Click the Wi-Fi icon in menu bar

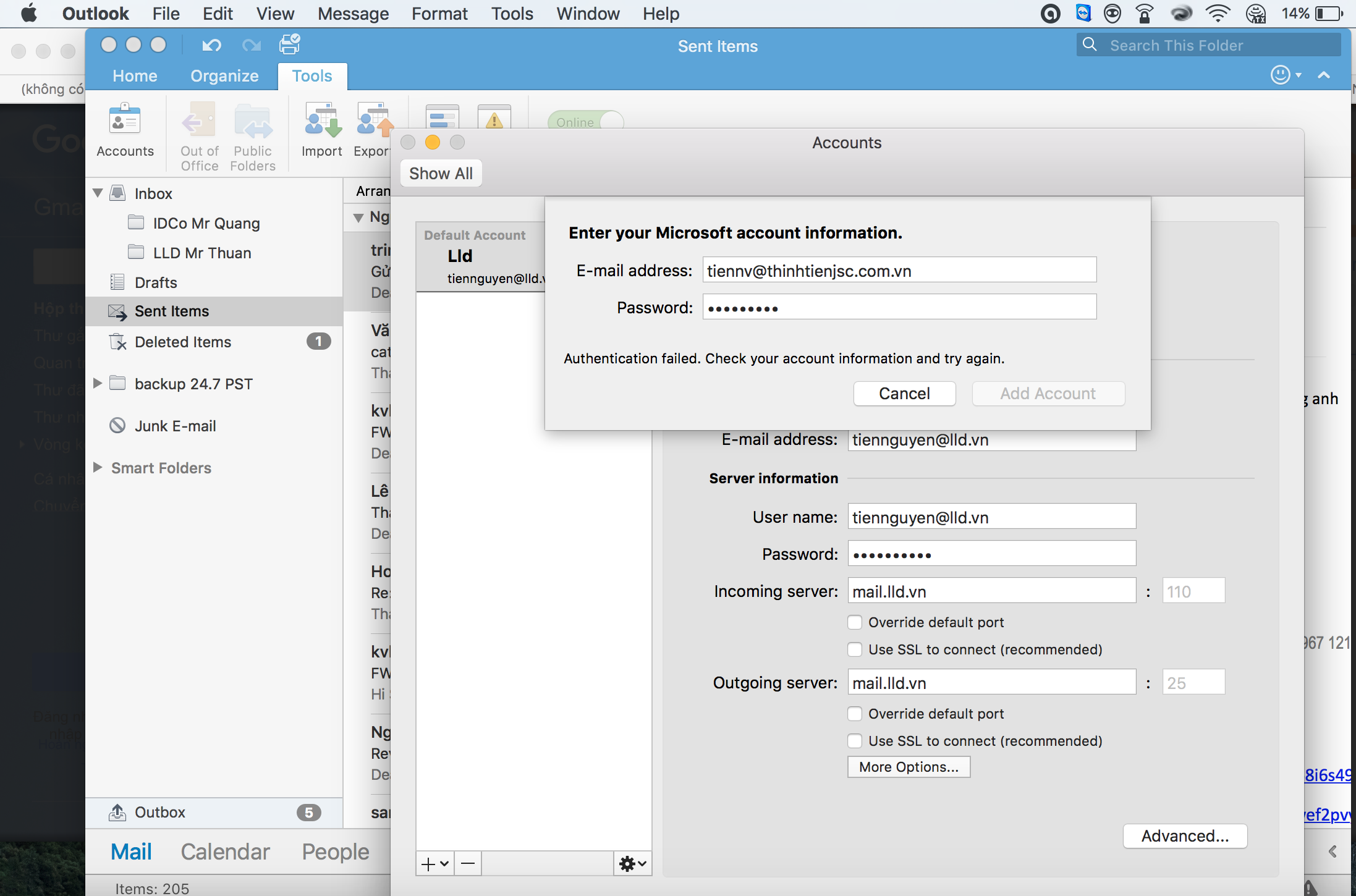tap(1218, 14)
